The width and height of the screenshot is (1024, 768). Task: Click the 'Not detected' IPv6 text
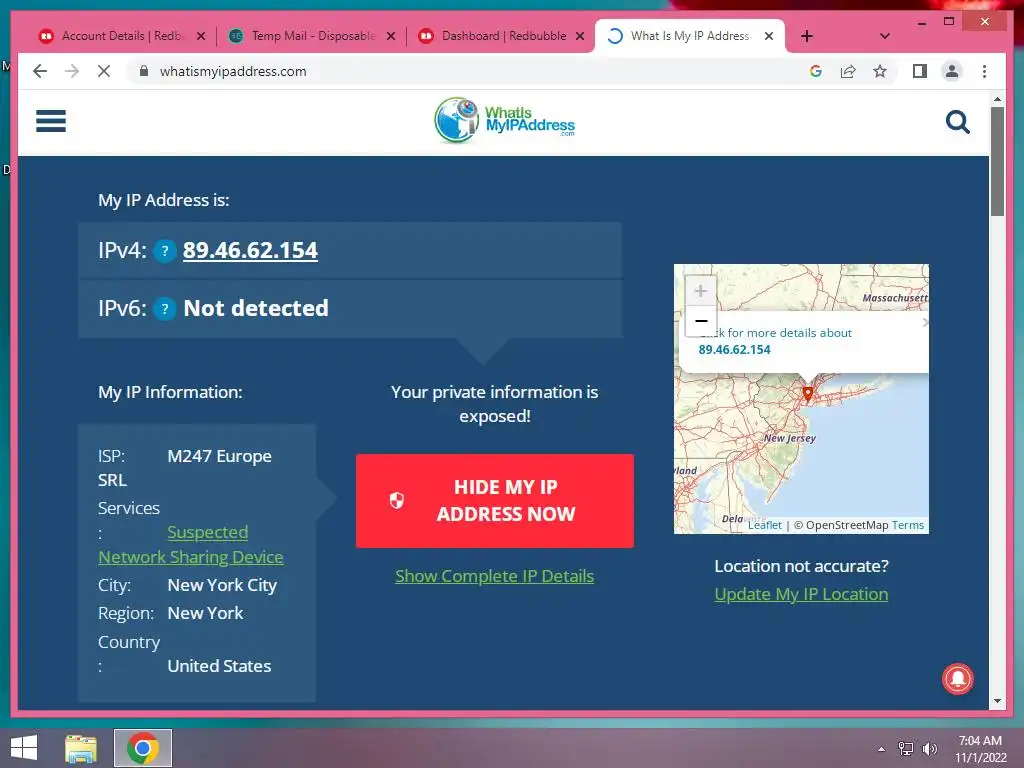(256, 308)
